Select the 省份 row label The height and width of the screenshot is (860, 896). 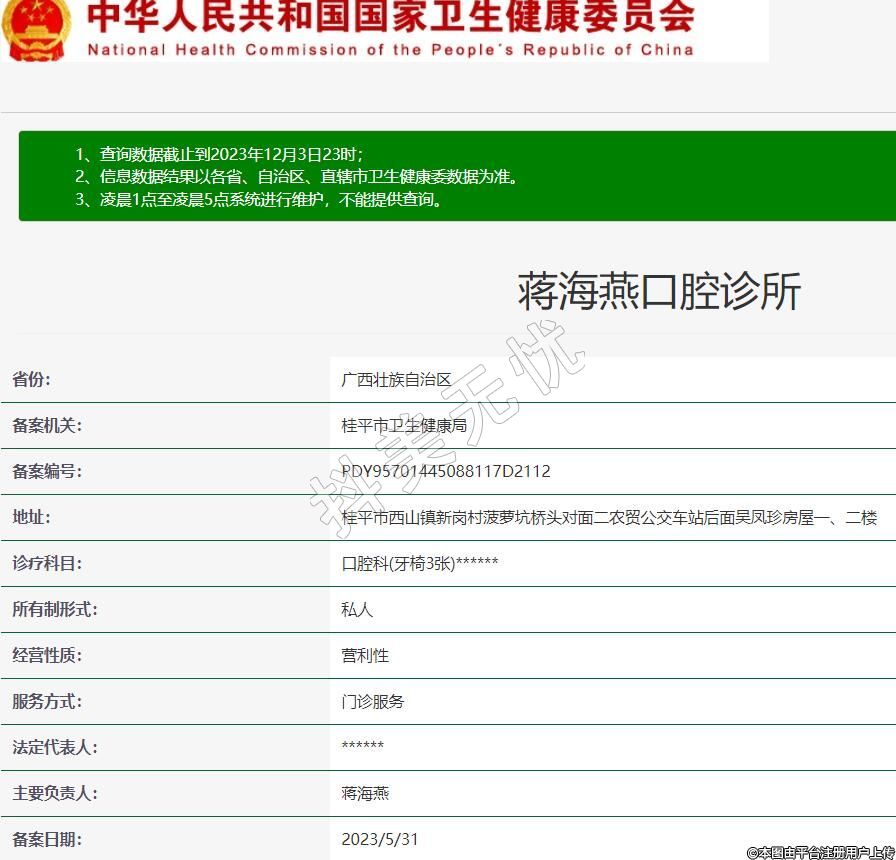(31, 379)
